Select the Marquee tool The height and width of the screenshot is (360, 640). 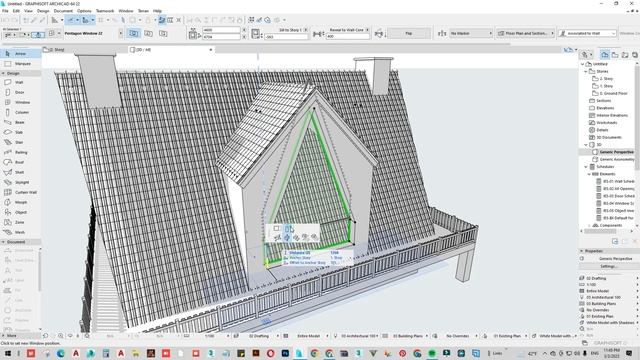pyautogui.click(x=20, y=64)
